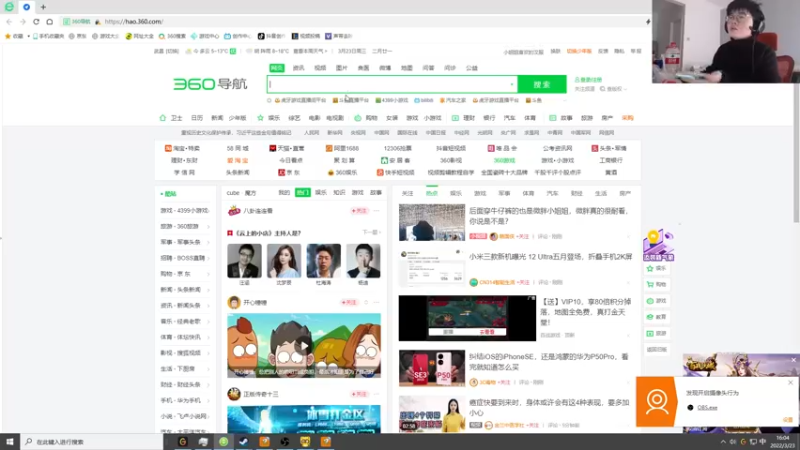Click the browser address bar URL
This screenshot has width=800, height=450.
(134, 21)
